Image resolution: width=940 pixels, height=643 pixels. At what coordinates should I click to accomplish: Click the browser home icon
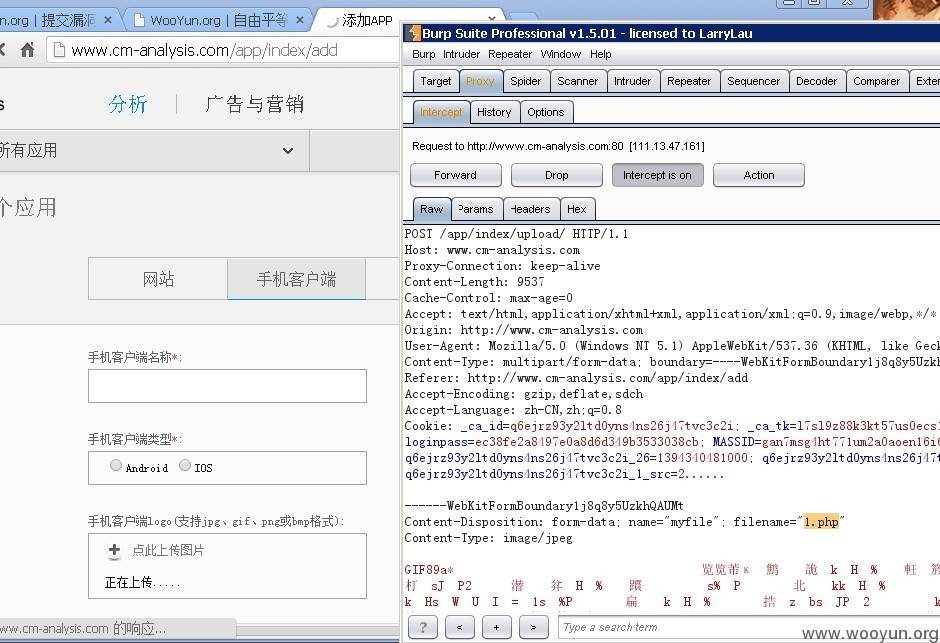point(28,50)
